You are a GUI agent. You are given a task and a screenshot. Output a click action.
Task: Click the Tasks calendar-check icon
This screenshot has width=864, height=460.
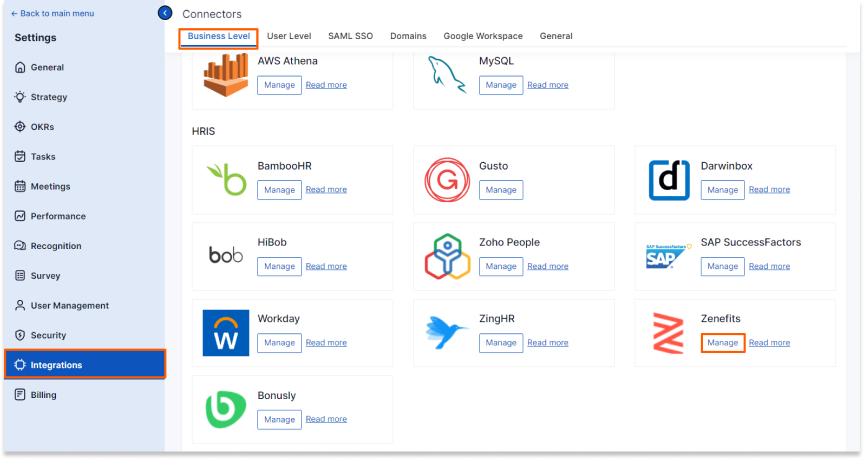pos(20,156)
